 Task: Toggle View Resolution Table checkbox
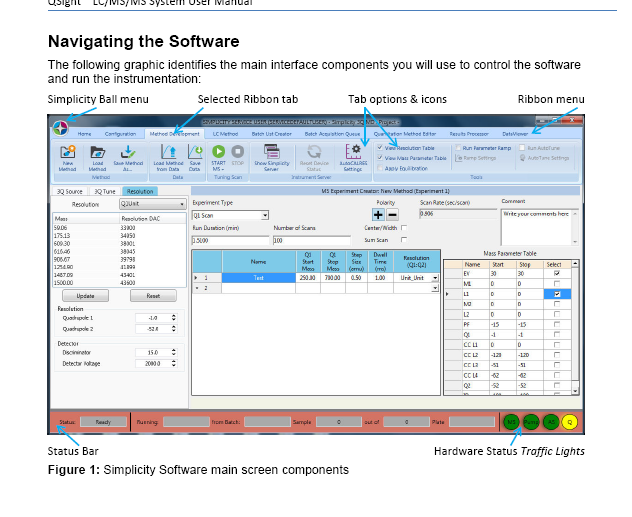380,147
